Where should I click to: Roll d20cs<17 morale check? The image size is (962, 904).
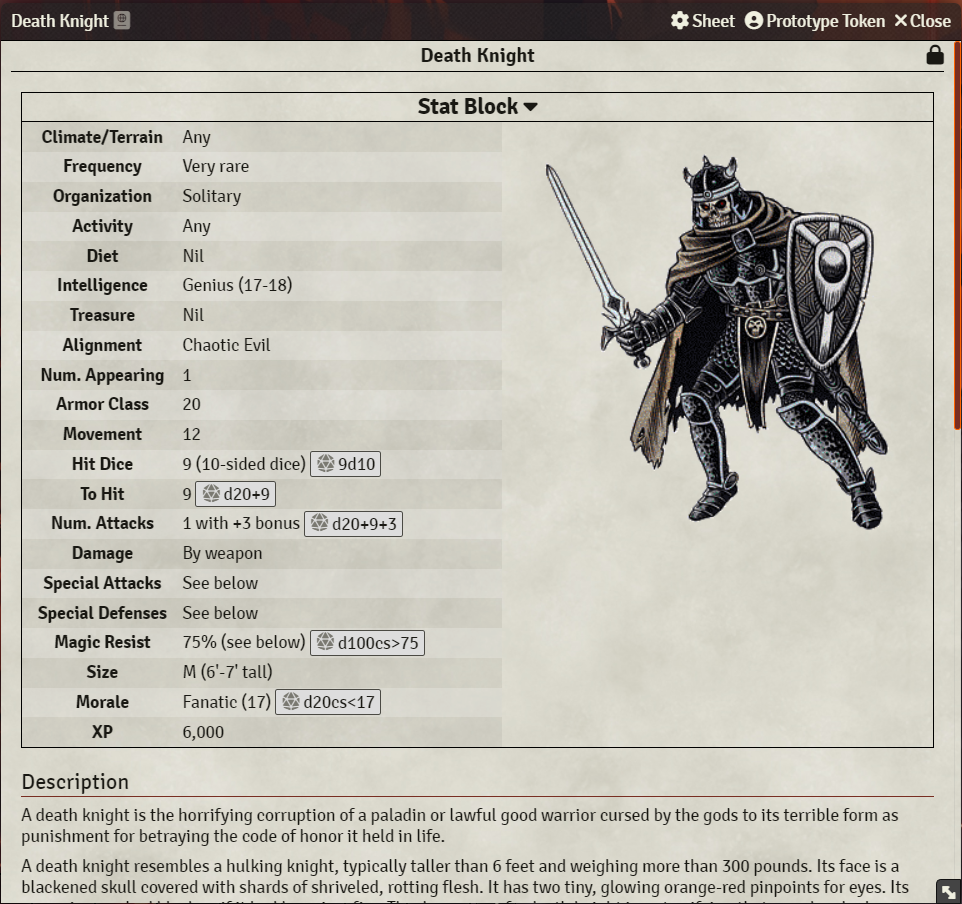tap(328, 702)
